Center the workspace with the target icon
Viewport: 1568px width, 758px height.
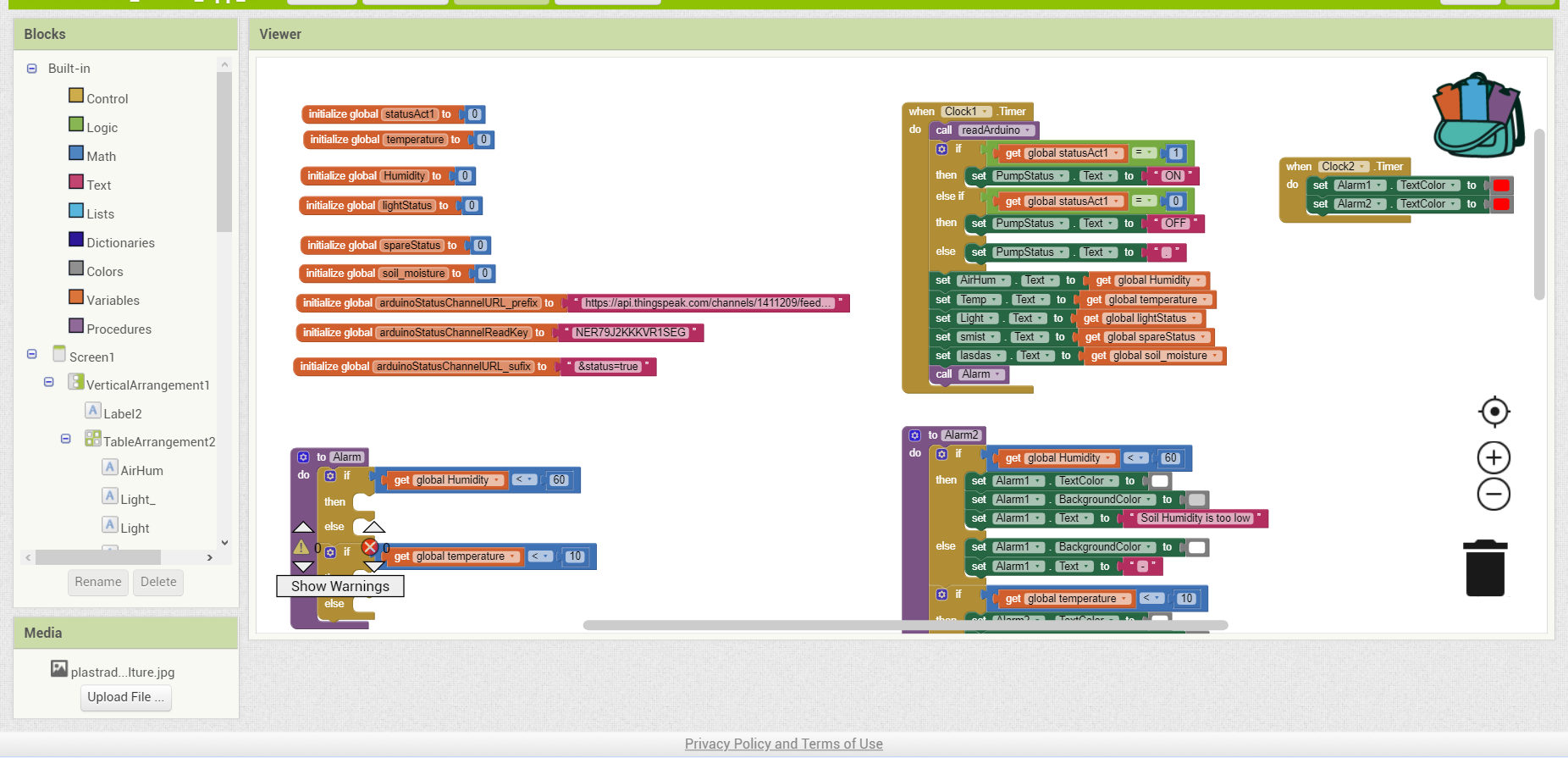tap(1494, 412)
